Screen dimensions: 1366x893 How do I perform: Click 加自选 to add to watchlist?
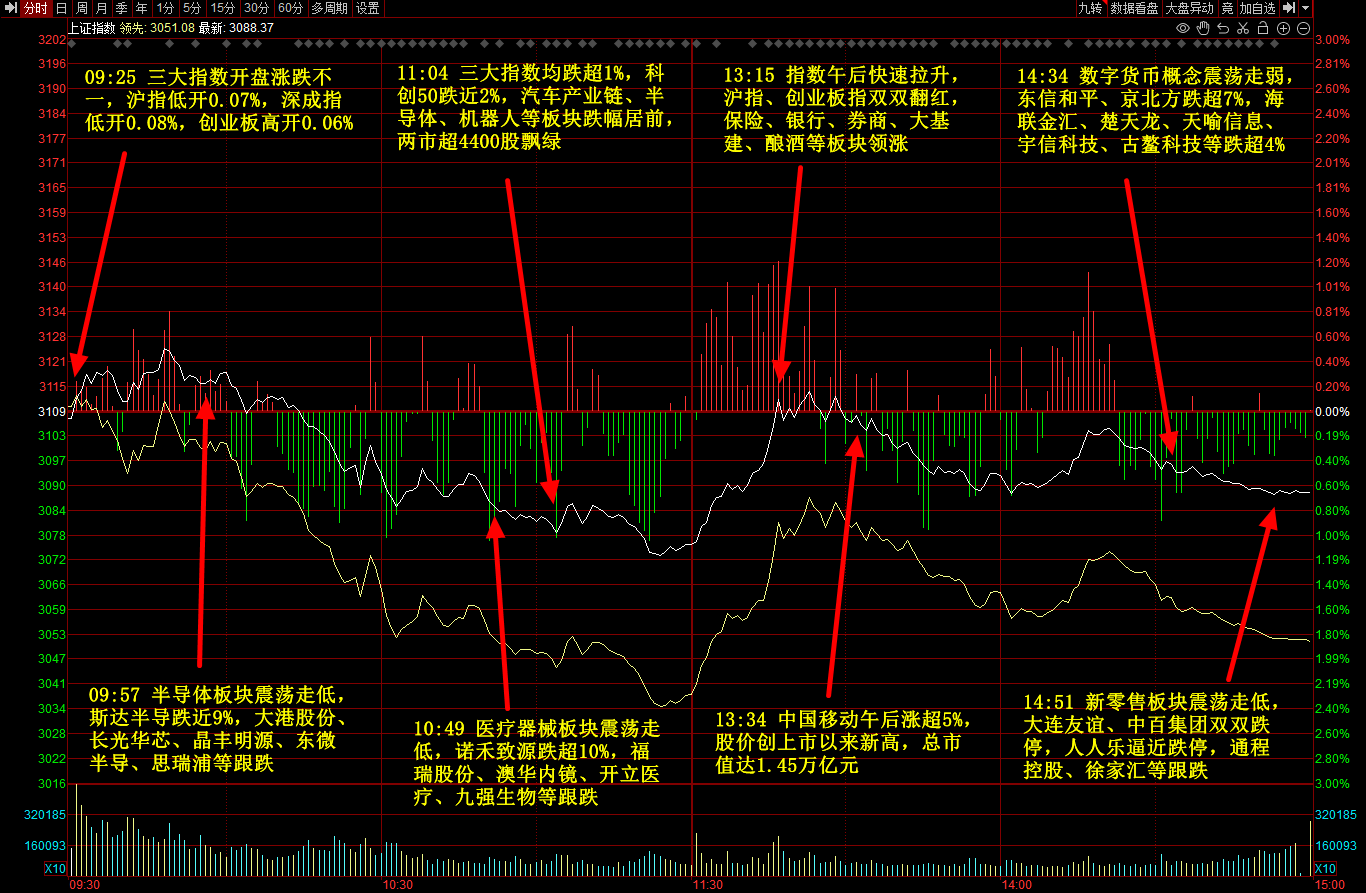point(1257,8)
